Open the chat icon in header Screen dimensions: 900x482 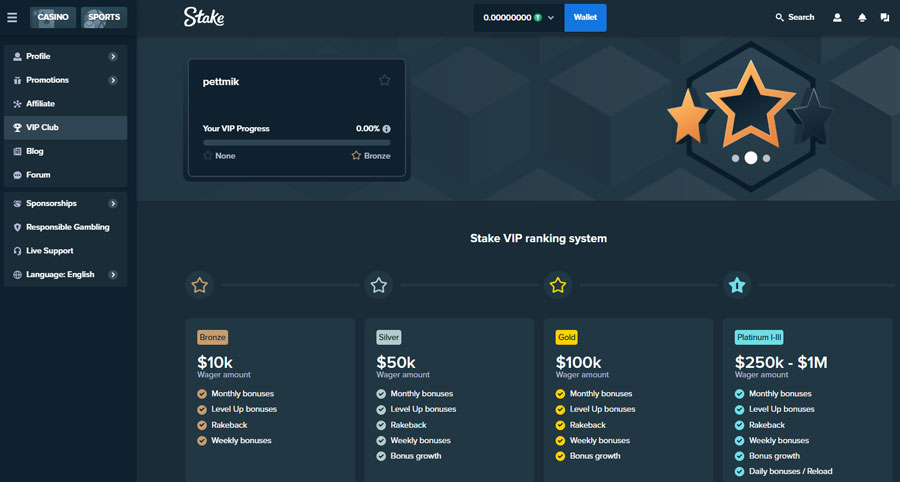coord(885,17)
